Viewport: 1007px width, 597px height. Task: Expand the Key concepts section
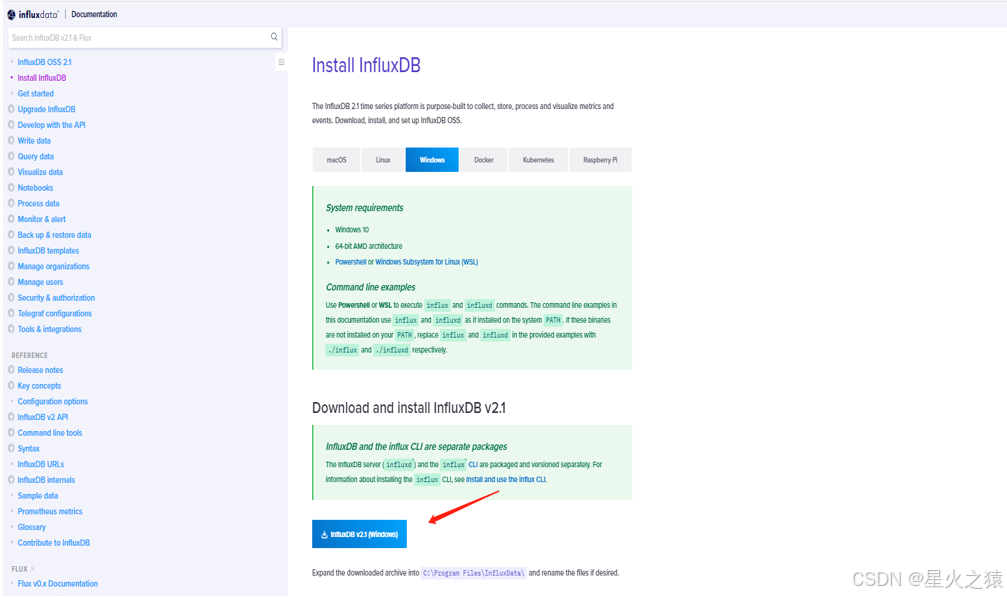click(x=11, y=385)
